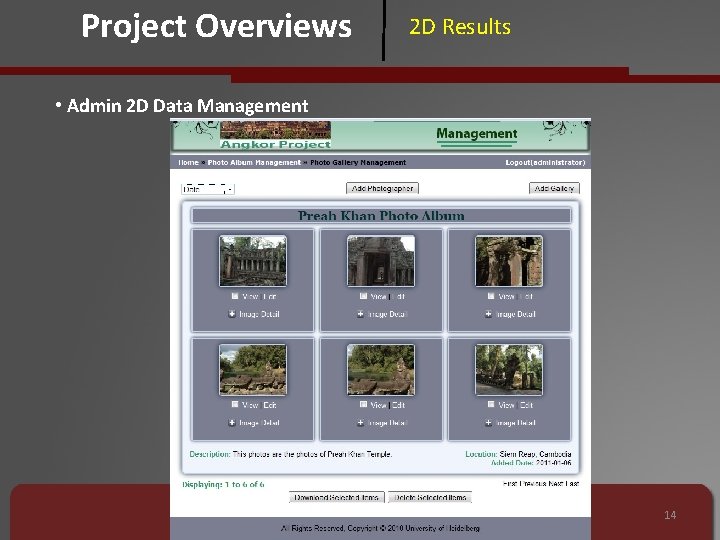Click Delete Selected Items button

click(x=430, y=497)
